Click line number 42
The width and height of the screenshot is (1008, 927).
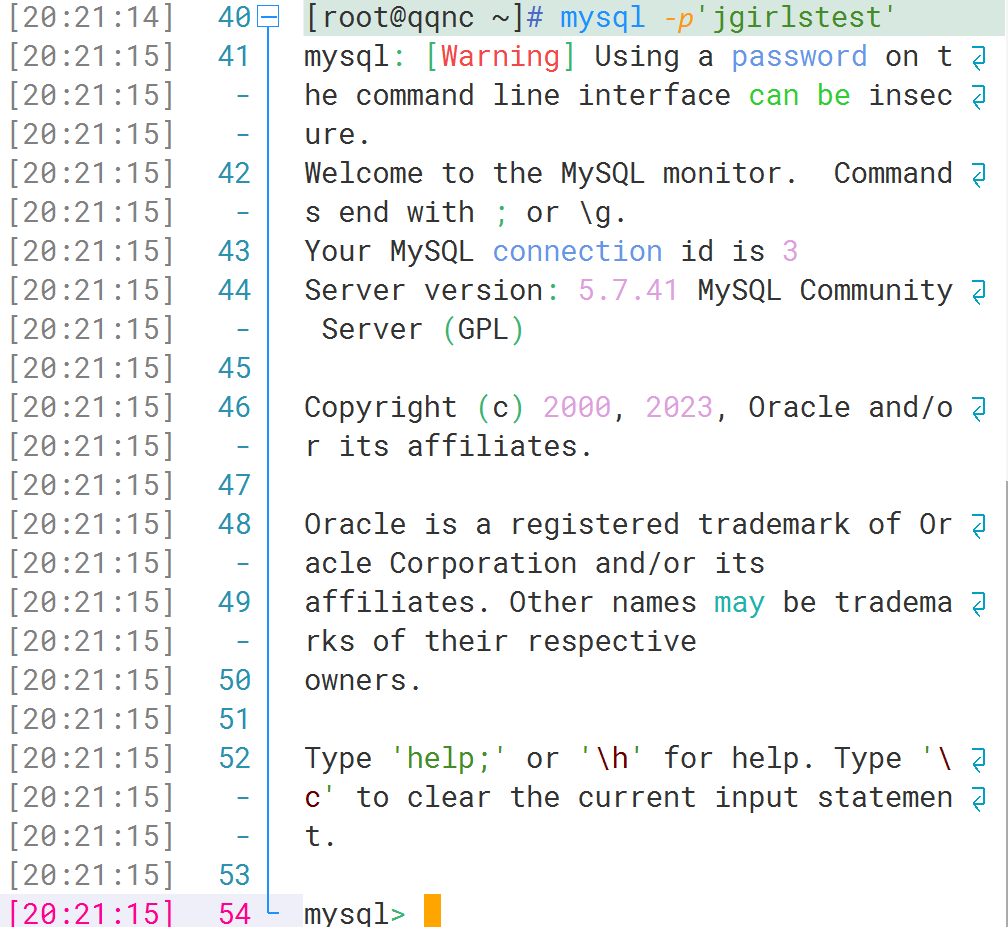click(234, 174)
